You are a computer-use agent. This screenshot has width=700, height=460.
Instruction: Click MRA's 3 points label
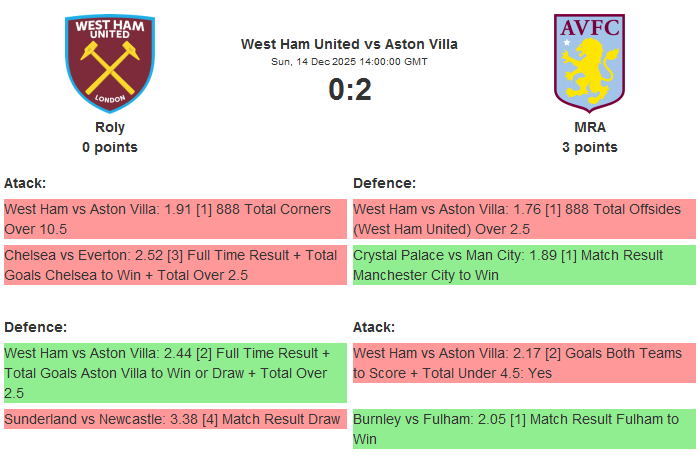pos(590,147)
